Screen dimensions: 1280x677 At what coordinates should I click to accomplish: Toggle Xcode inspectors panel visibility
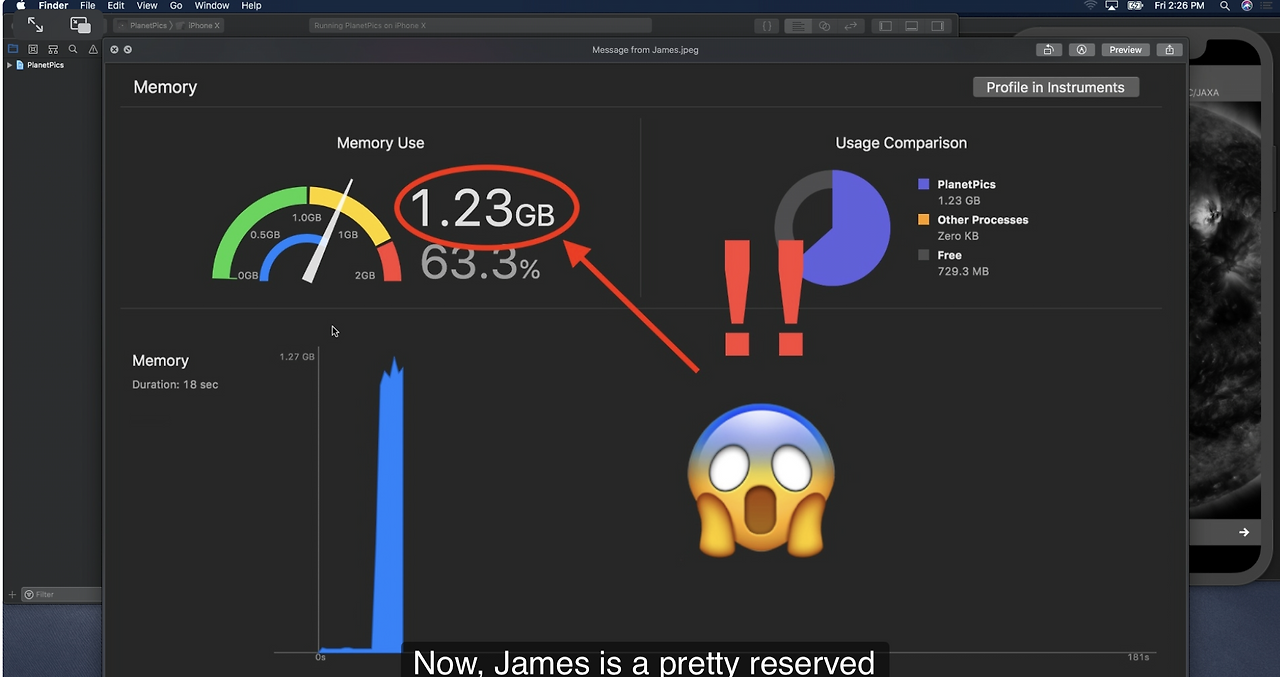click(937, 26)
